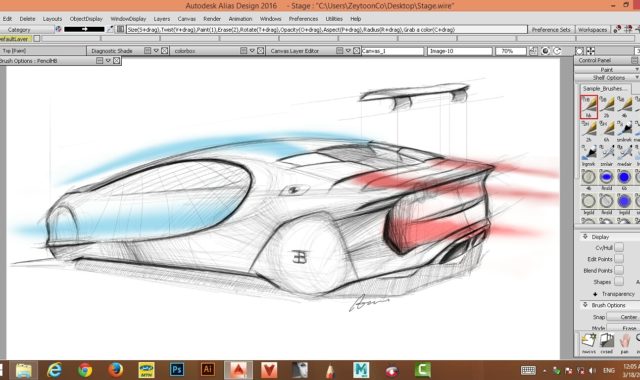Viewport: 640px width, 380px height.
Task: Open the Preferences menu
Action: pos(303,19)
